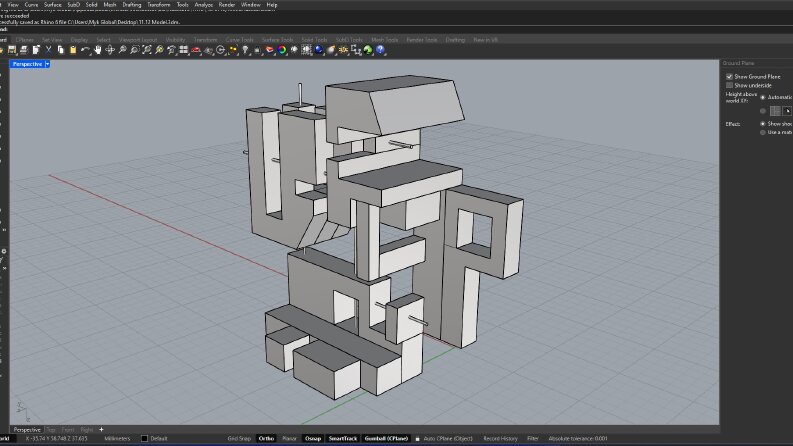Select the custom height radio button
The image size is (793, 446).
[x=763, y=111]
